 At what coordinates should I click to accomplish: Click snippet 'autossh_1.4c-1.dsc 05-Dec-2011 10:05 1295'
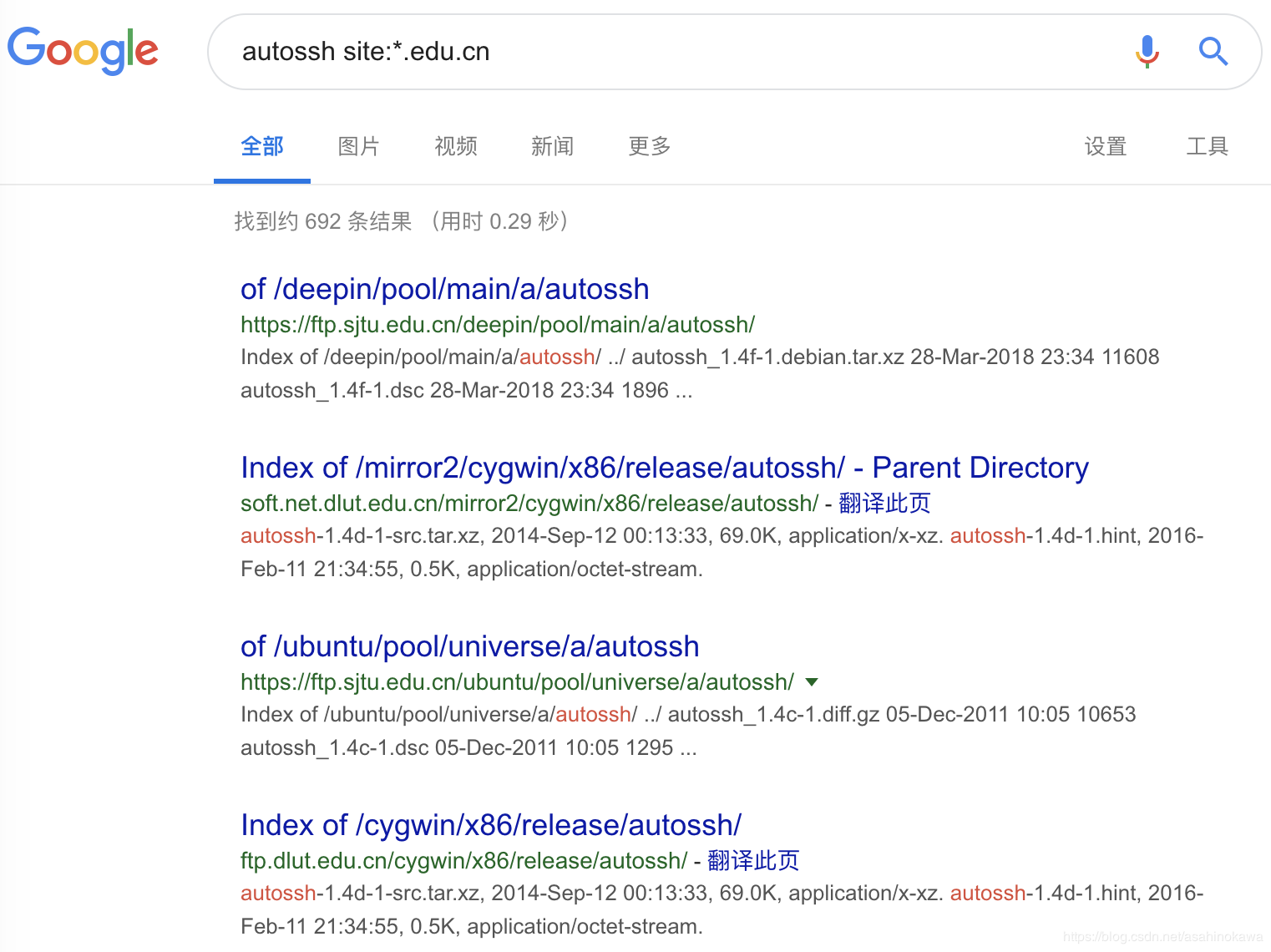click(x=457, y=747)
